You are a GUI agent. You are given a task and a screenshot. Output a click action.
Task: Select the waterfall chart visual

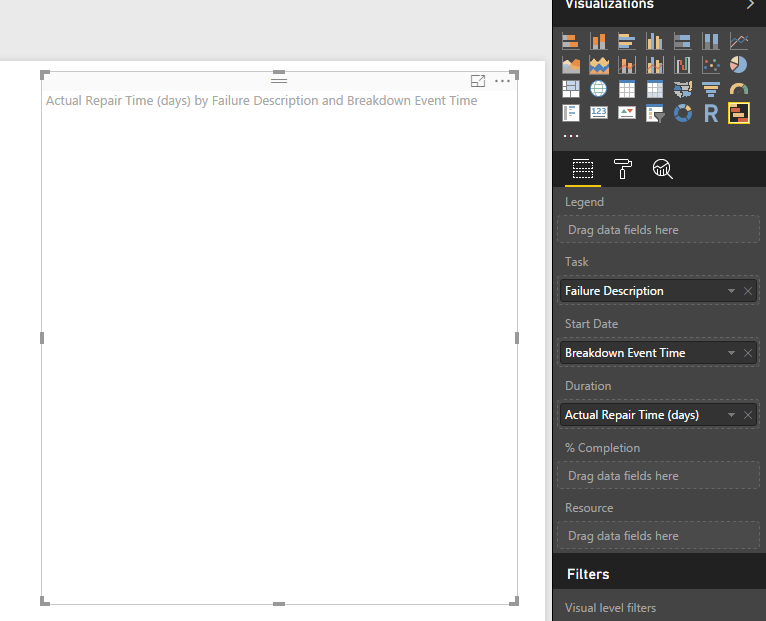click(682, 65)
